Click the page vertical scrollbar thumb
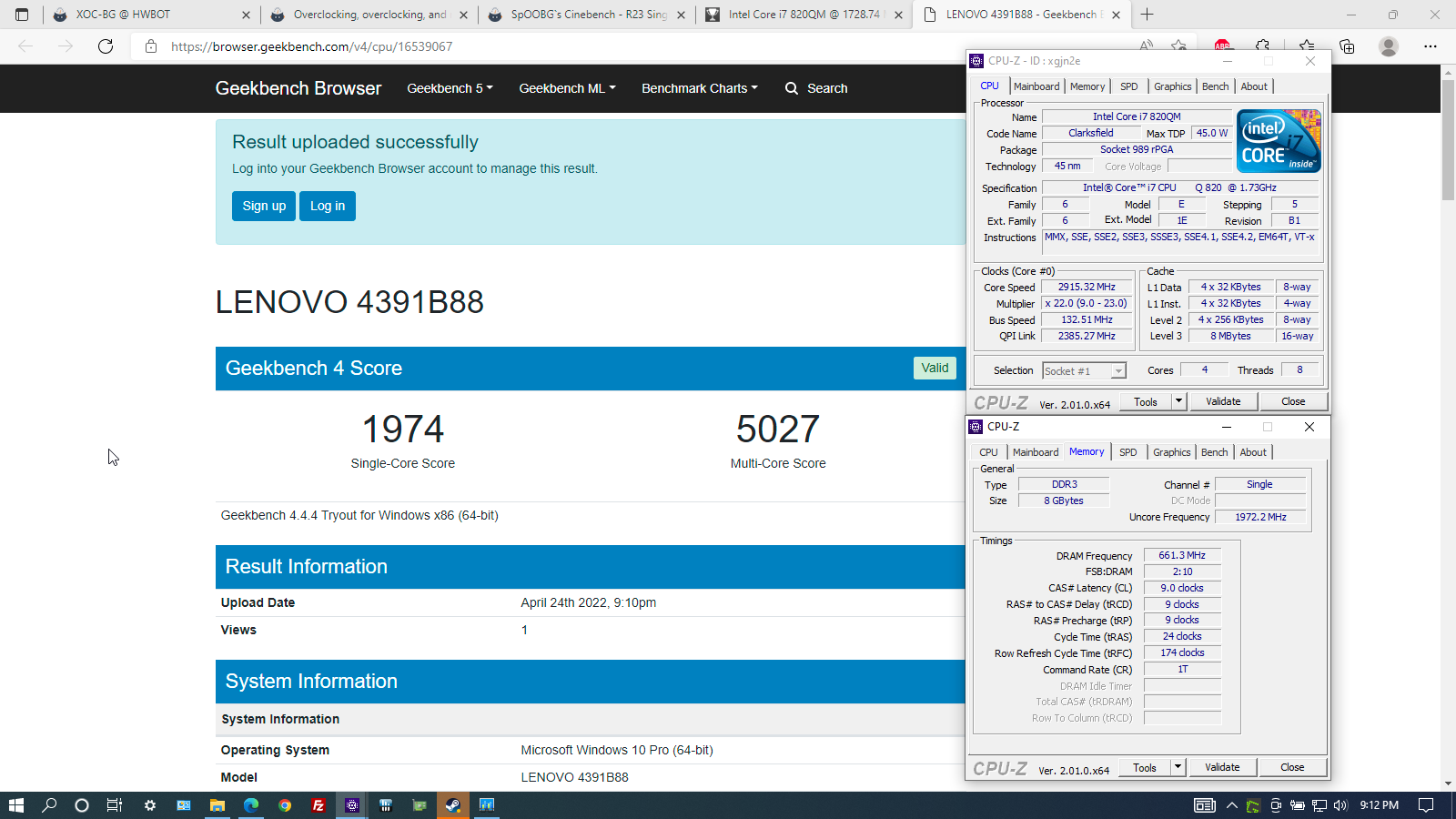This screenshot has height=819, width=1456. [1448, 139]
